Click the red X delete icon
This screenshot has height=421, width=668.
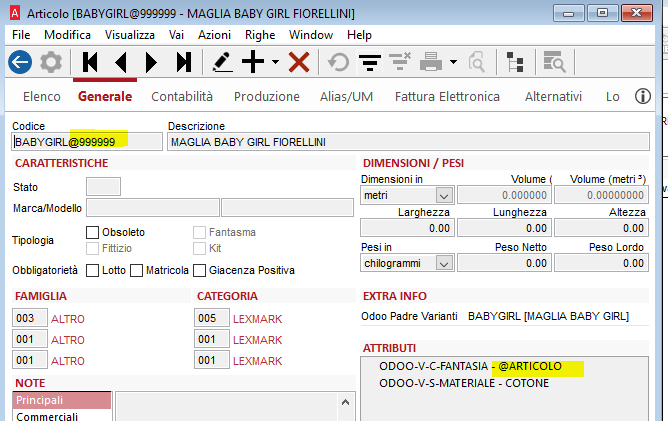(x=298, y=62)
